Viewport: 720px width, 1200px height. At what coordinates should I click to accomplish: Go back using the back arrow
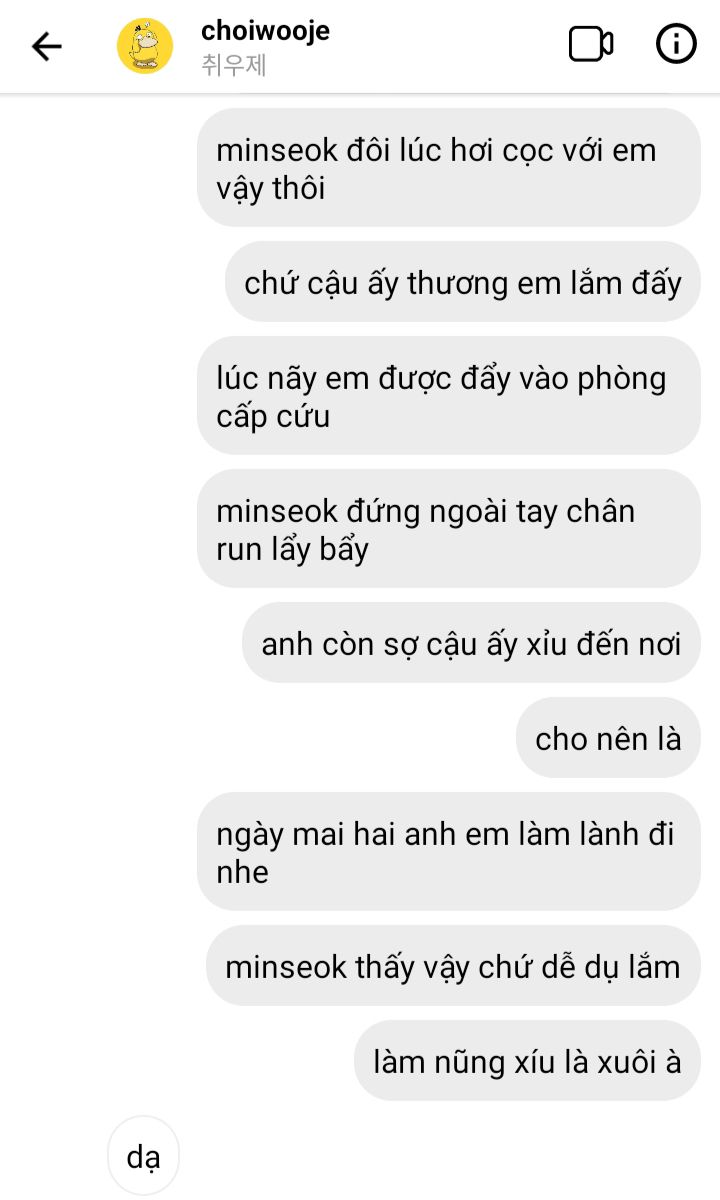[46, 46]
